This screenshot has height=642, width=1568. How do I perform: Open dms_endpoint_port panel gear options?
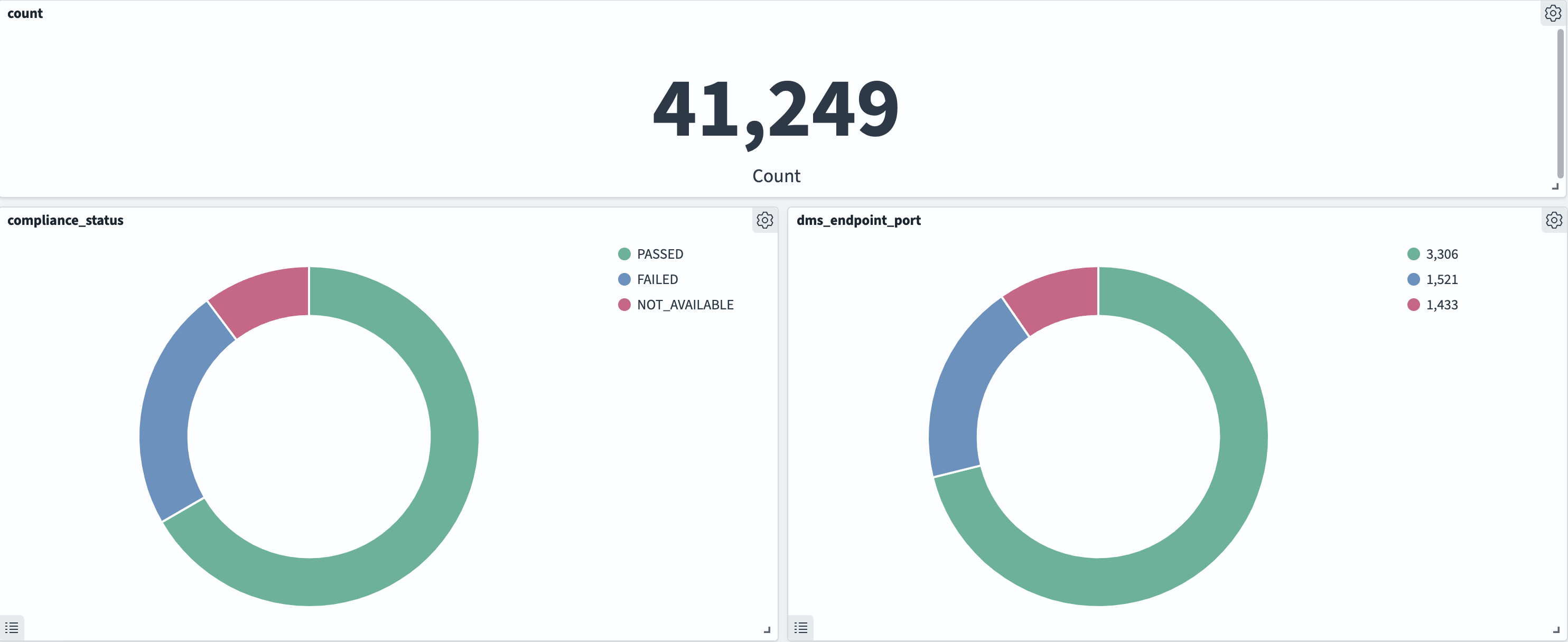point(1553,220)
